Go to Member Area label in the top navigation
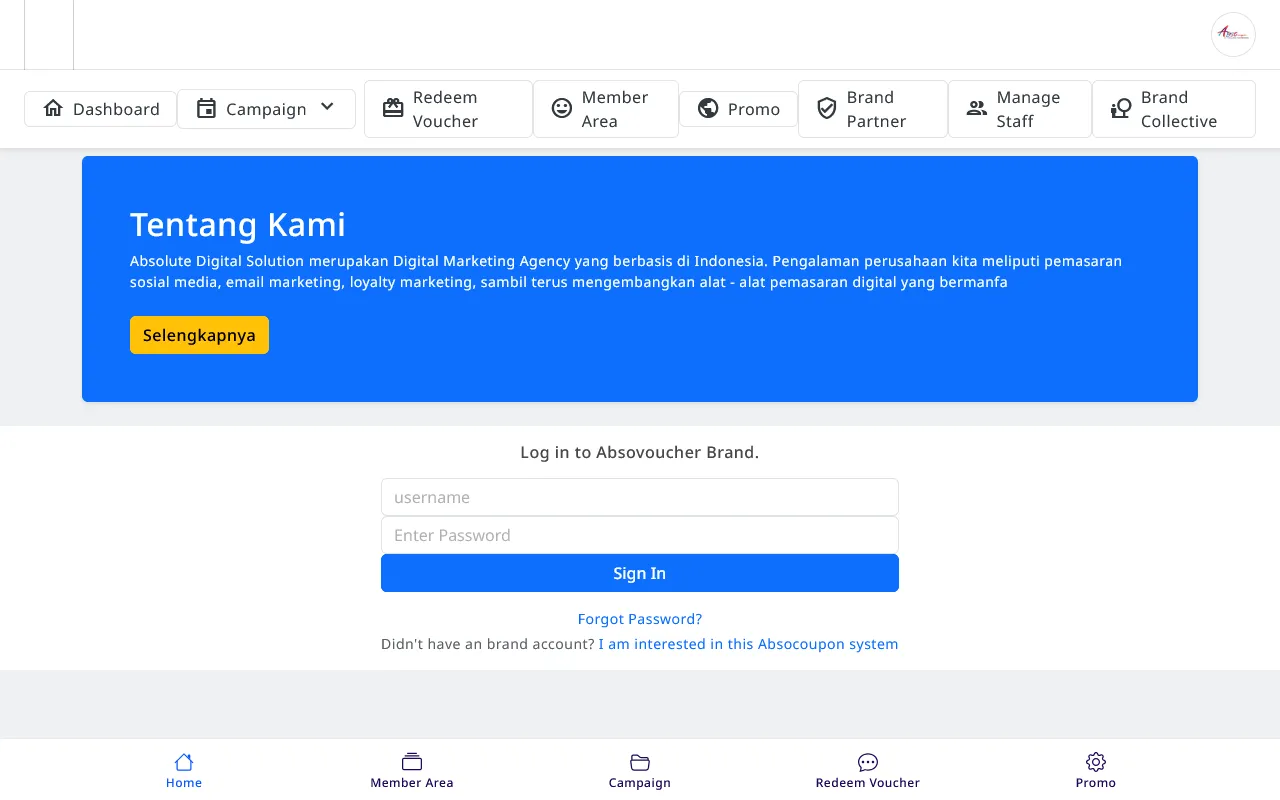1280x800 pixels. coord(615,109)
